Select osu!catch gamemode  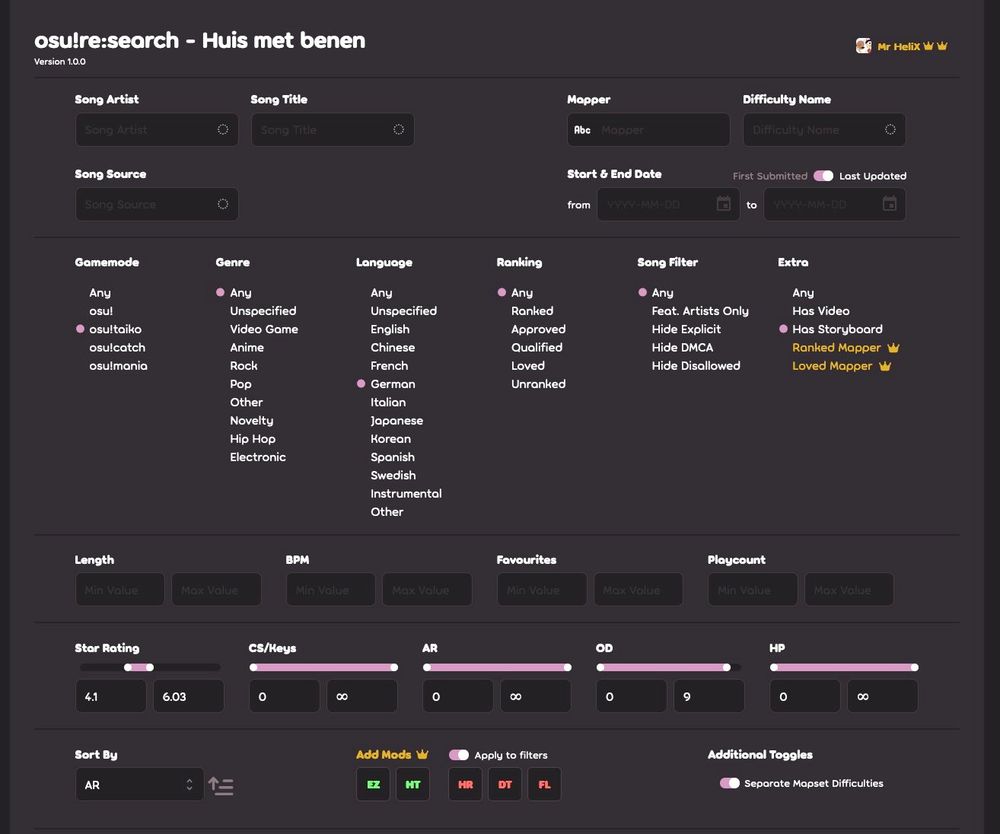click(117, 348)
